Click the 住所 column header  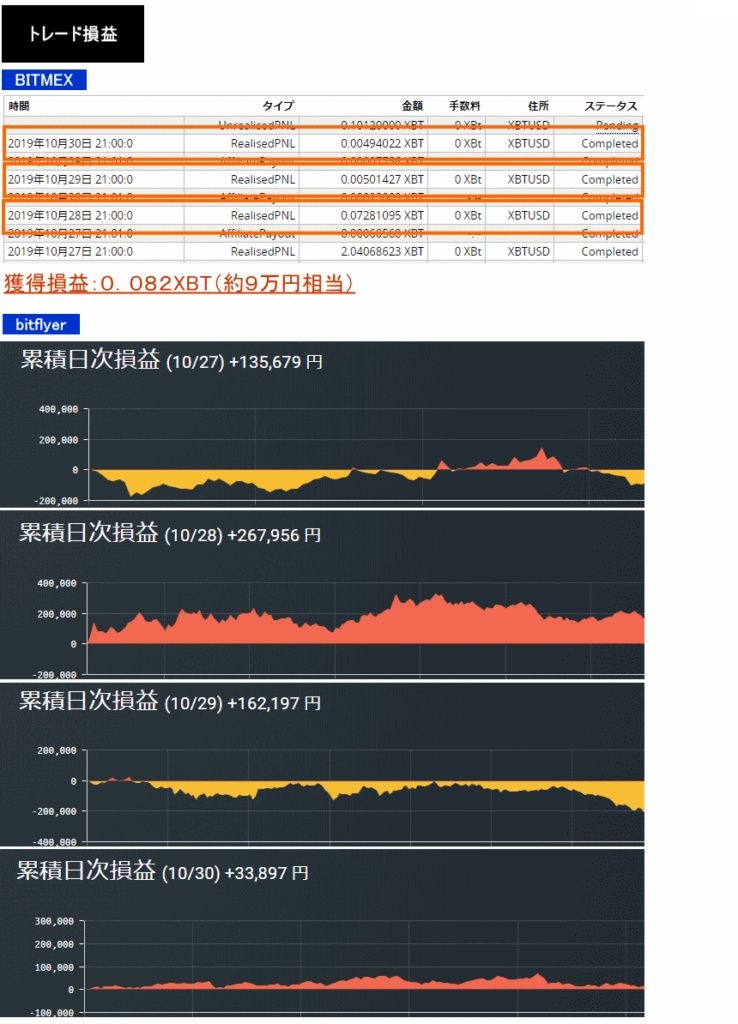coord(538,105)
